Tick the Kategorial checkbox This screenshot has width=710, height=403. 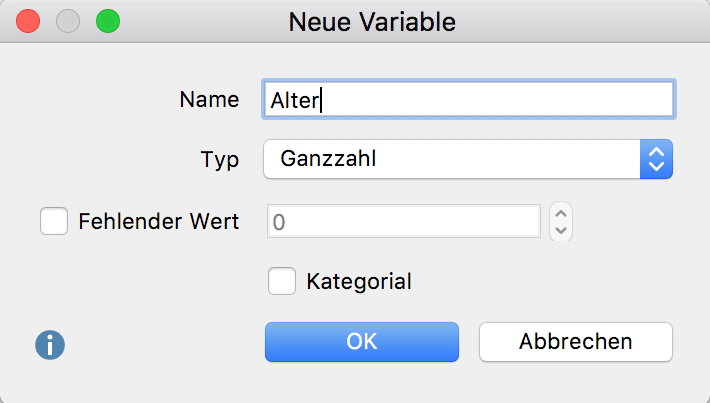coord(282,281)
